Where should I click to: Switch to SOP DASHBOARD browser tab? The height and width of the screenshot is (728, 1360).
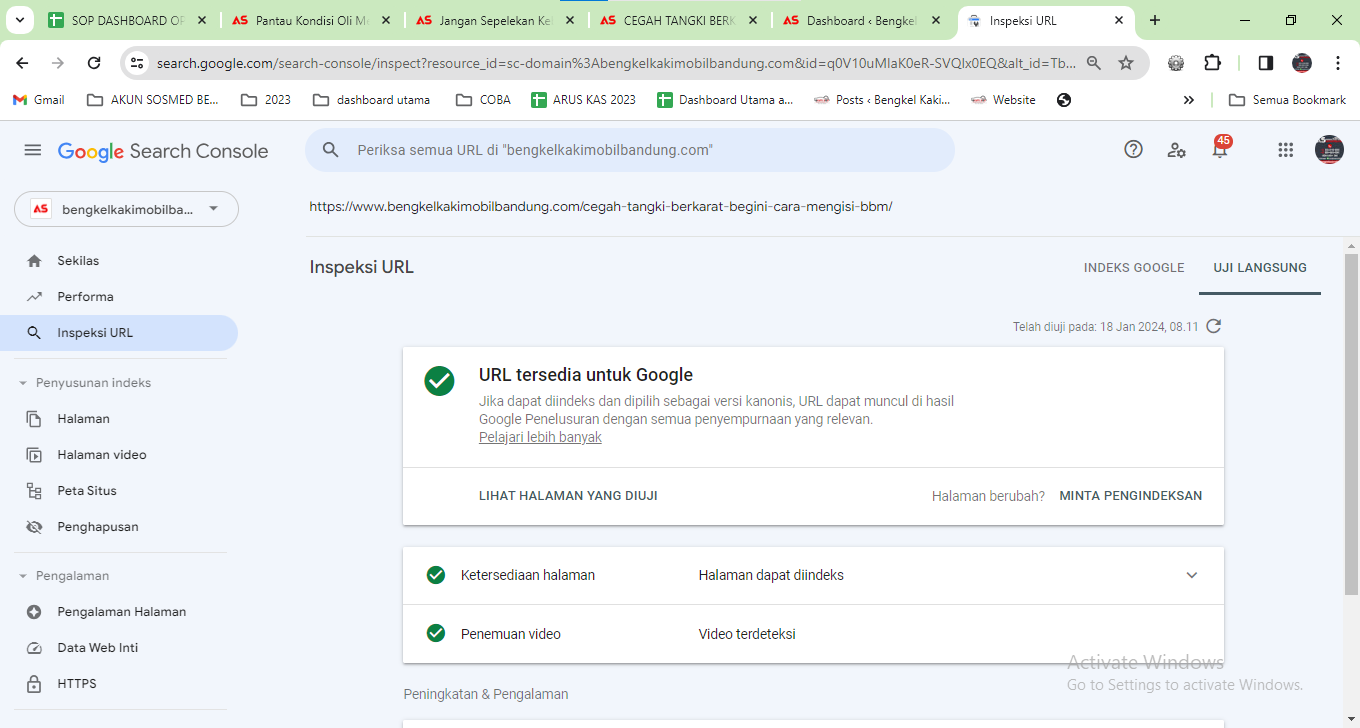[127, 20]
